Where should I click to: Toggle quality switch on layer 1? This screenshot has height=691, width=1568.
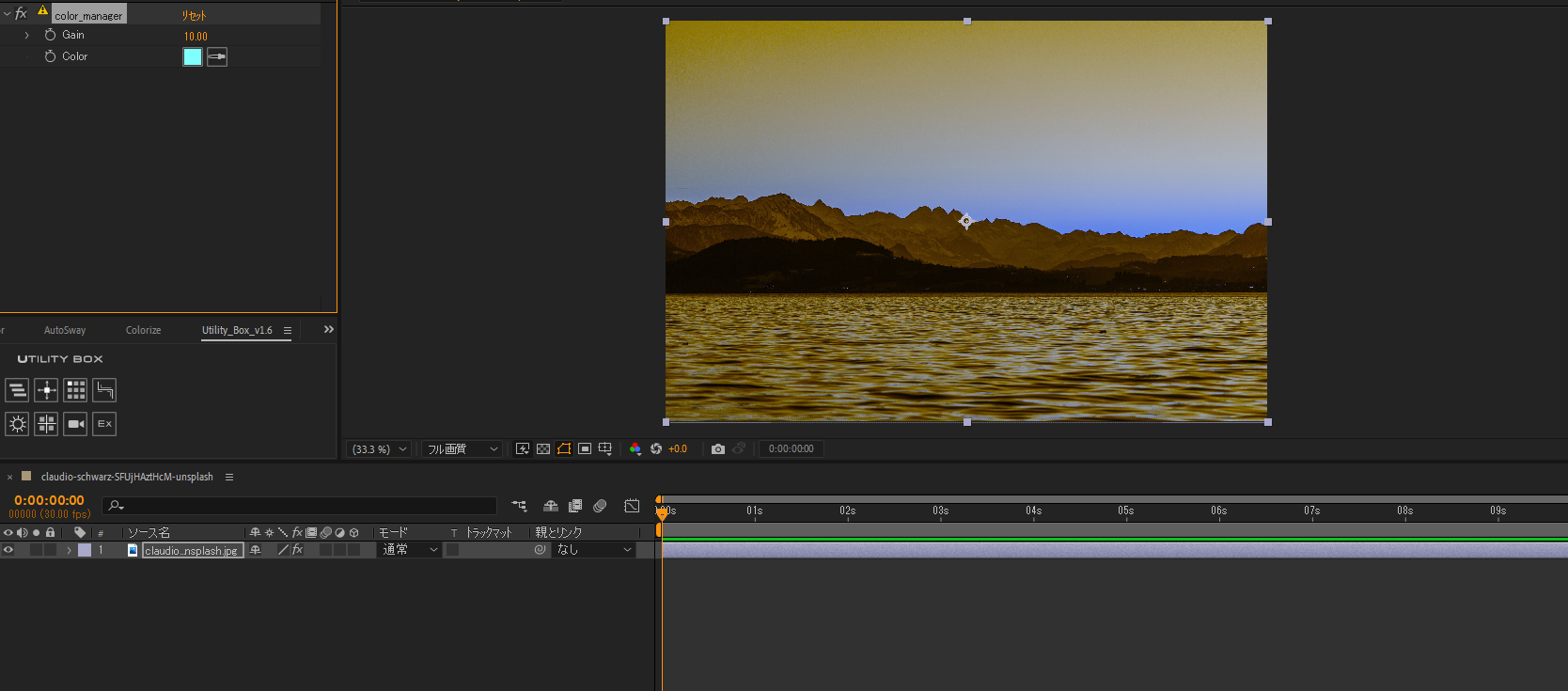coord(283,550)
